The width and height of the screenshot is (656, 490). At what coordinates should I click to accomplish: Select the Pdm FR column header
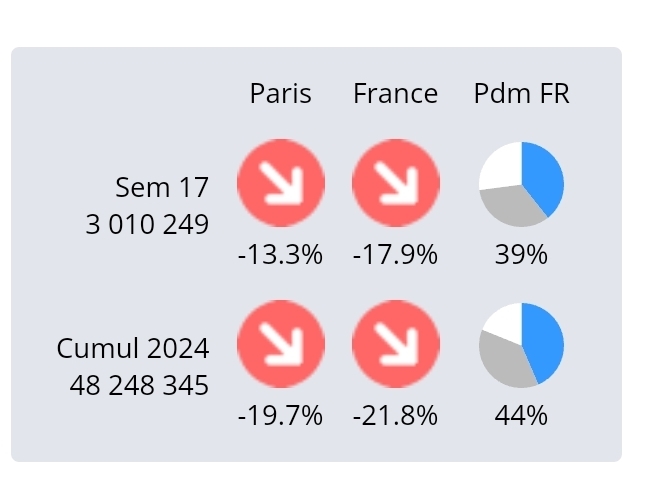pyautogui.click(x=521, y=94)
